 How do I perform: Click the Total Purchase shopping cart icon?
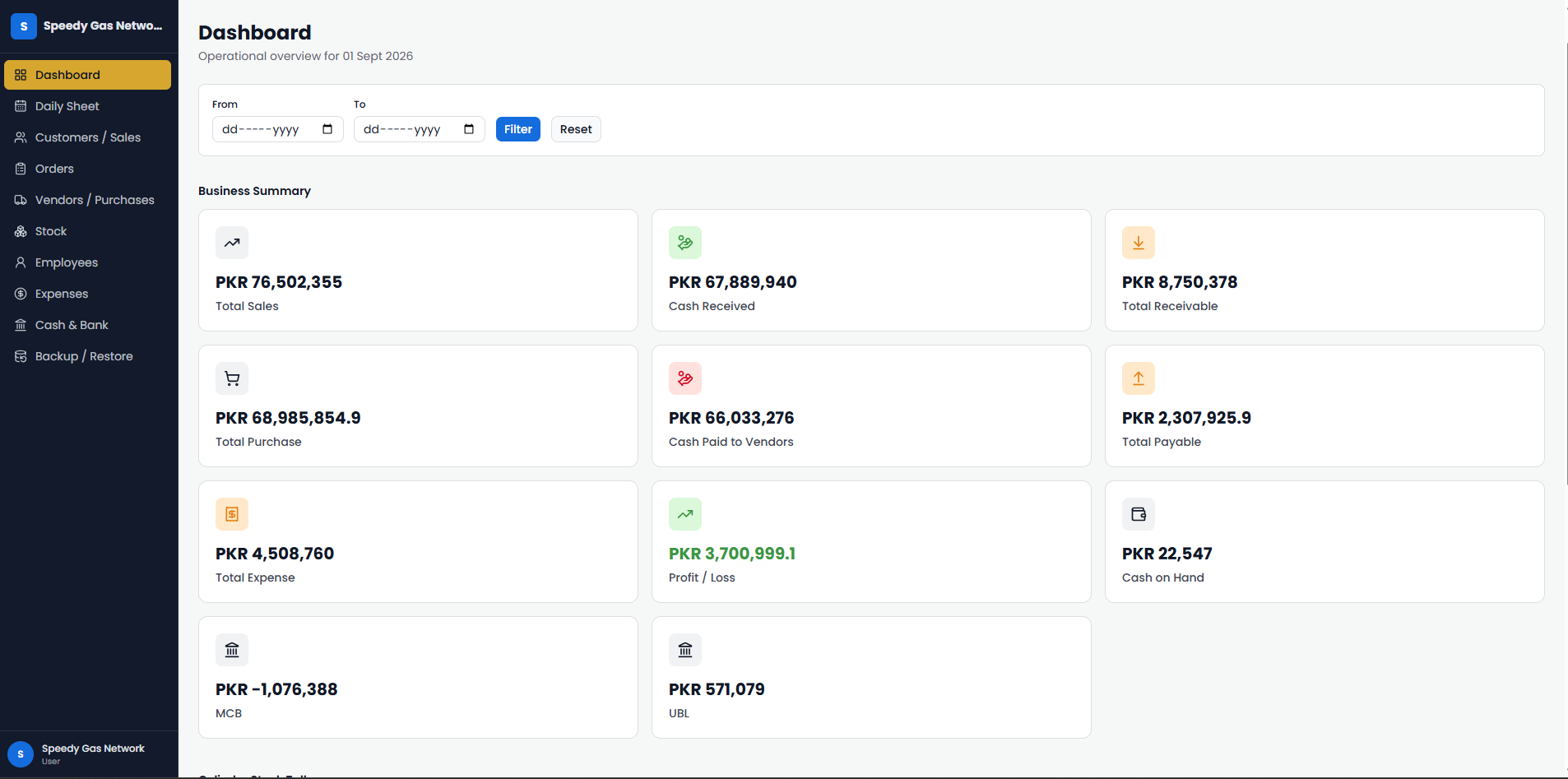tap(232, 378)
